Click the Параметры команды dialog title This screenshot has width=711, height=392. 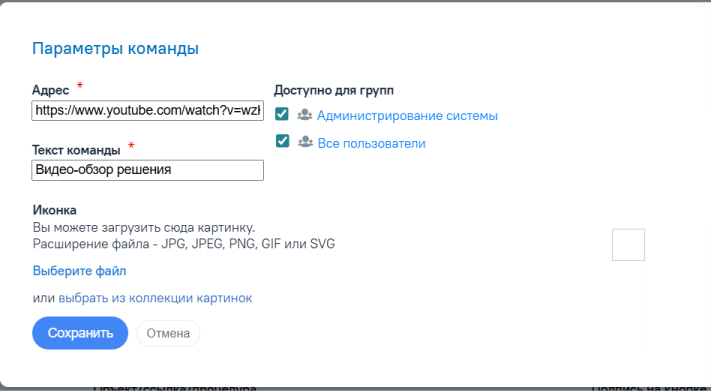pyautogui.click(x=115, y=49)
